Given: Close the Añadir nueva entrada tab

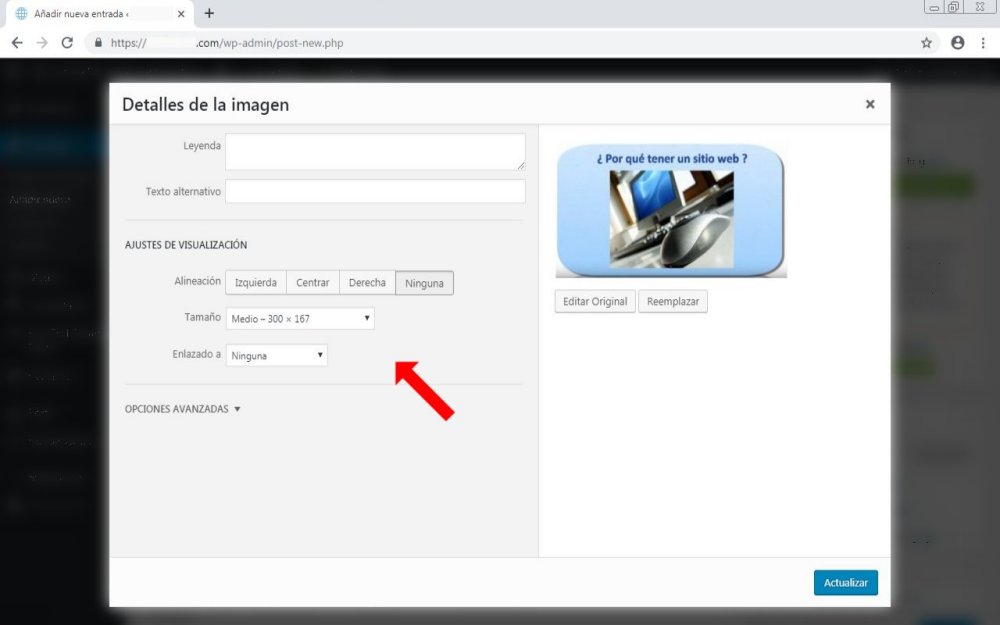Looking at the screenshot, I should (181, 14).
